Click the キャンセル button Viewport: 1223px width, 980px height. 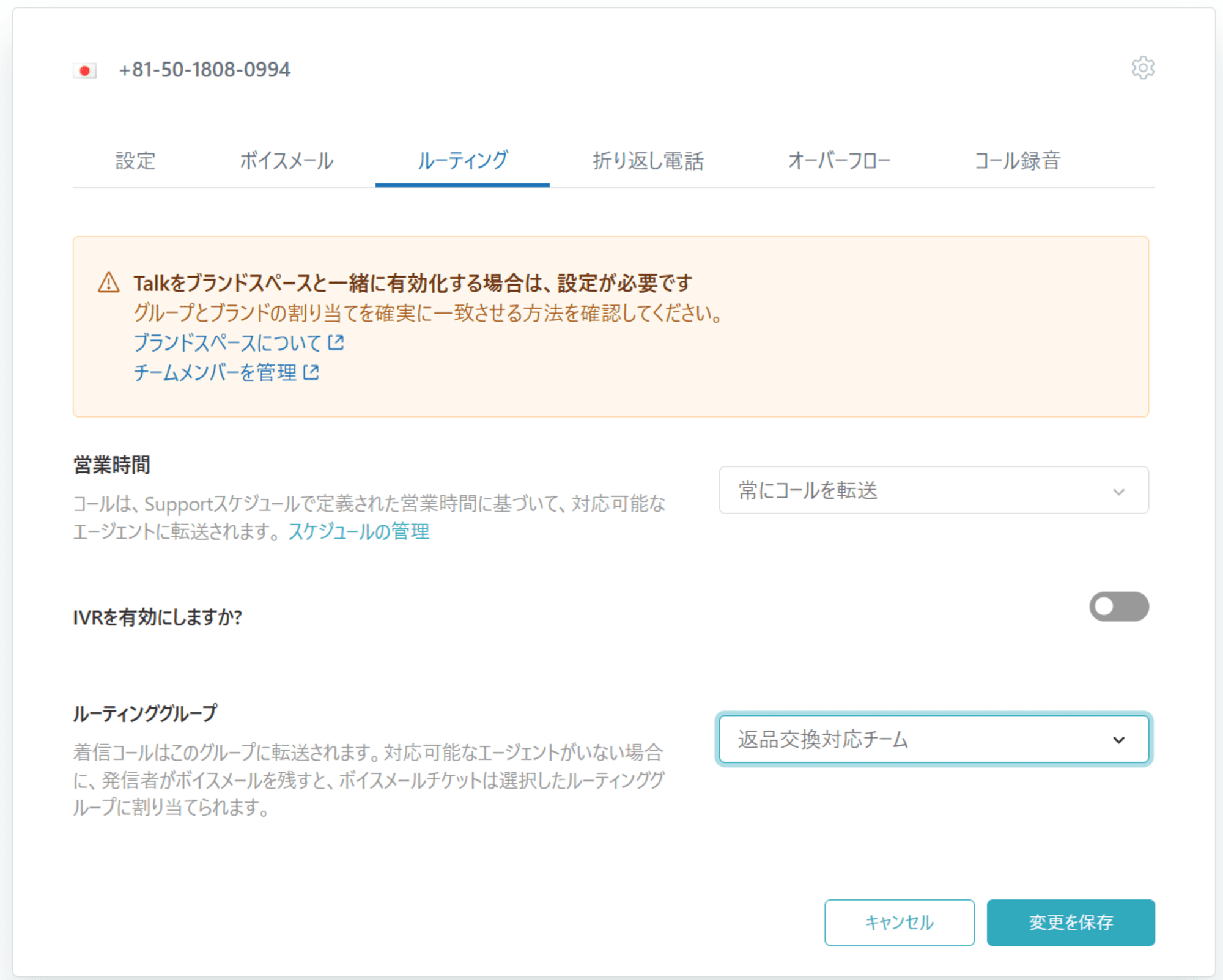899,922
